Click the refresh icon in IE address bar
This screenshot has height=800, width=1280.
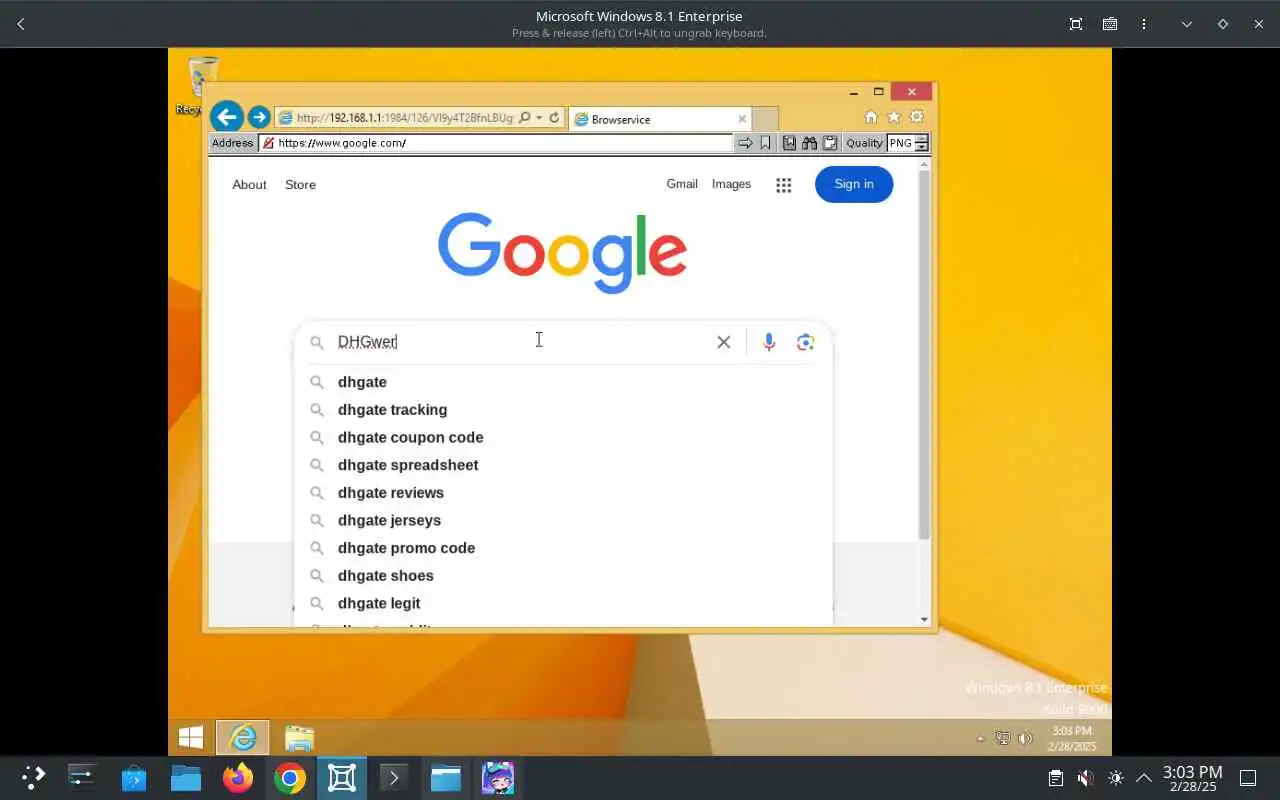pos(554,118)
